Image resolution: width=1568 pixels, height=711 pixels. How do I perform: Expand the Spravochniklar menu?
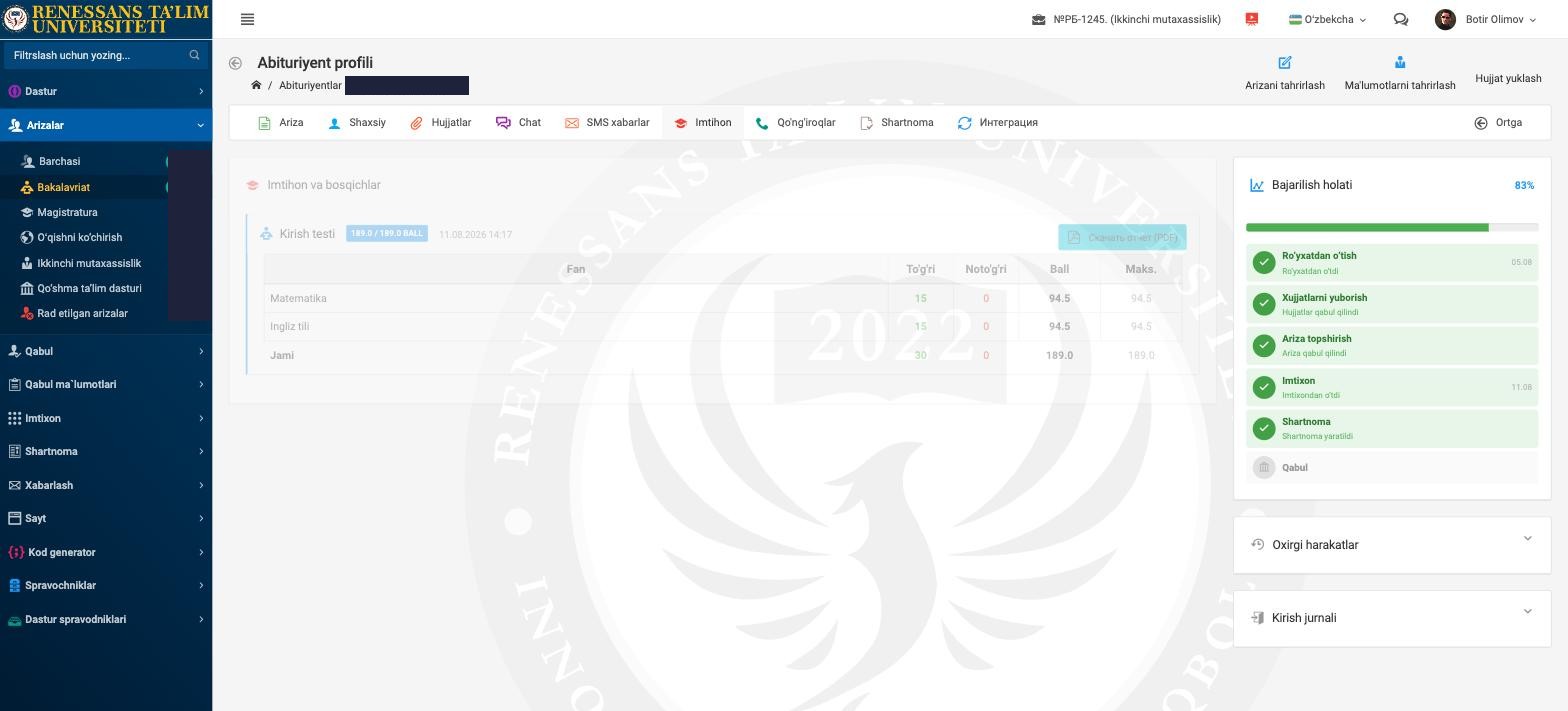[106, 585]
